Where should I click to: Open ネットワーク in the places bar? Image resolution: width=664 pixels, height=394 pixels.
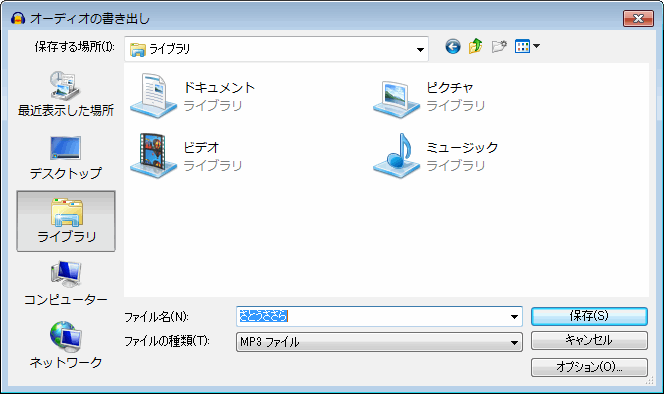[x=66, y=345]
